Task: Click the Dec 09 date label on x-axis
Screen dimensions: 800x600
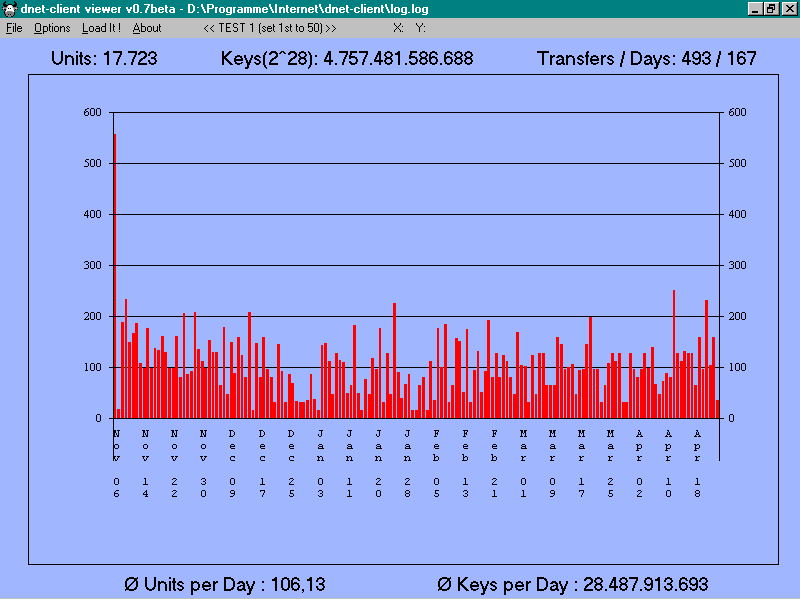Action: 232,463
